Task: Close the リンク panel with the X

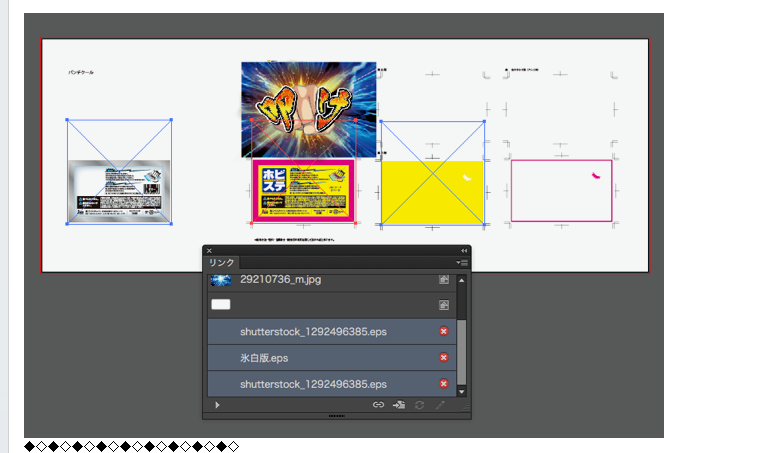Action: pos(209,251)
